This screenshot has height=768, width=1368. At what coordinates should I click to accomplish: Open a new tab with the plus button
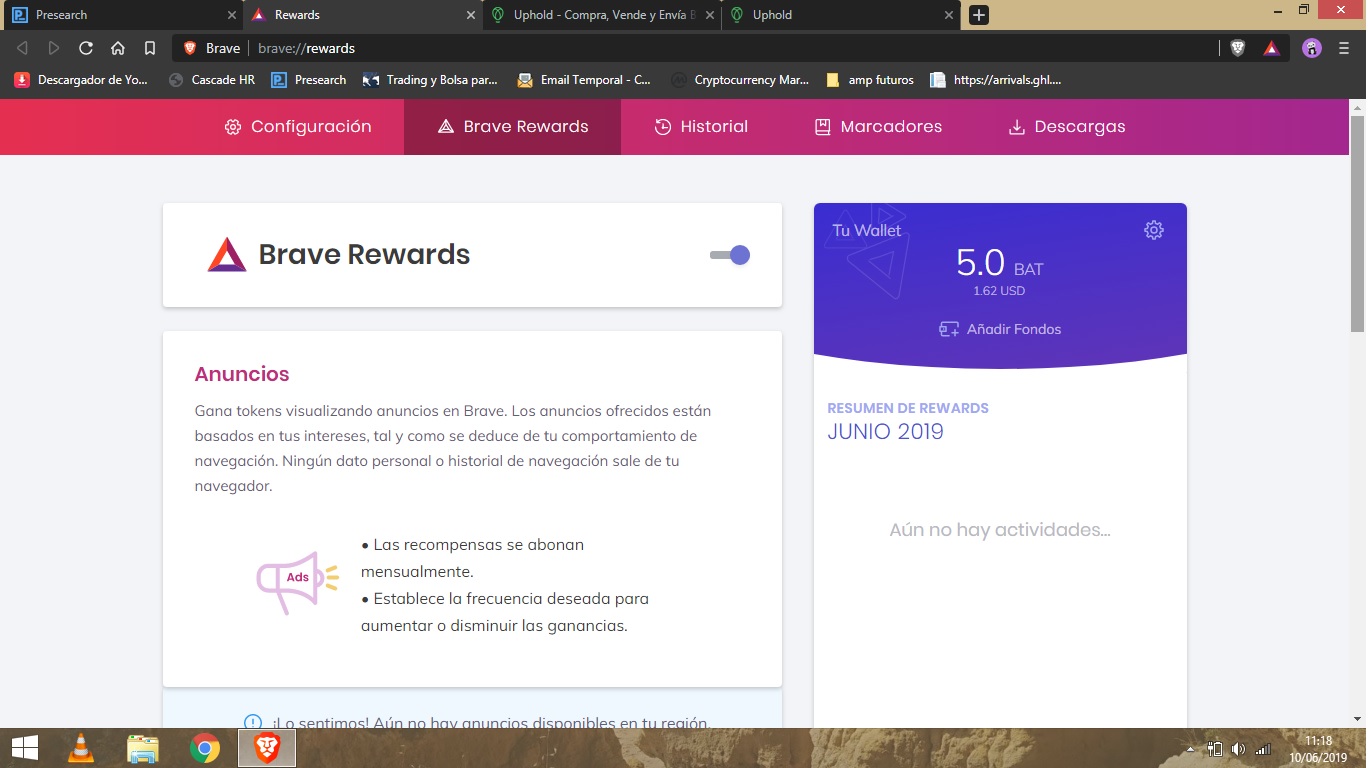(979, 15)
